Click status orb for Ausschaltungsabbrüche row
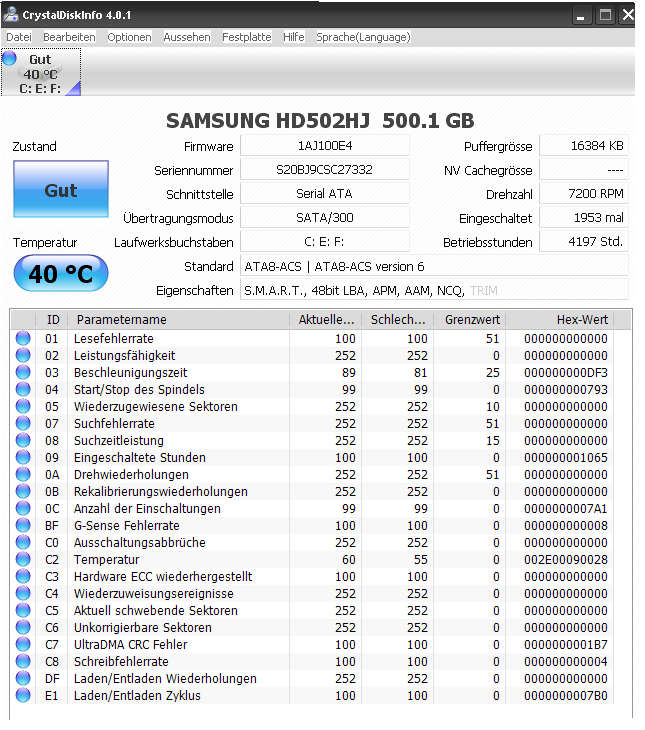Image resolution: width=645 pixels, height=730 pixels. click(x=23, y=542)
